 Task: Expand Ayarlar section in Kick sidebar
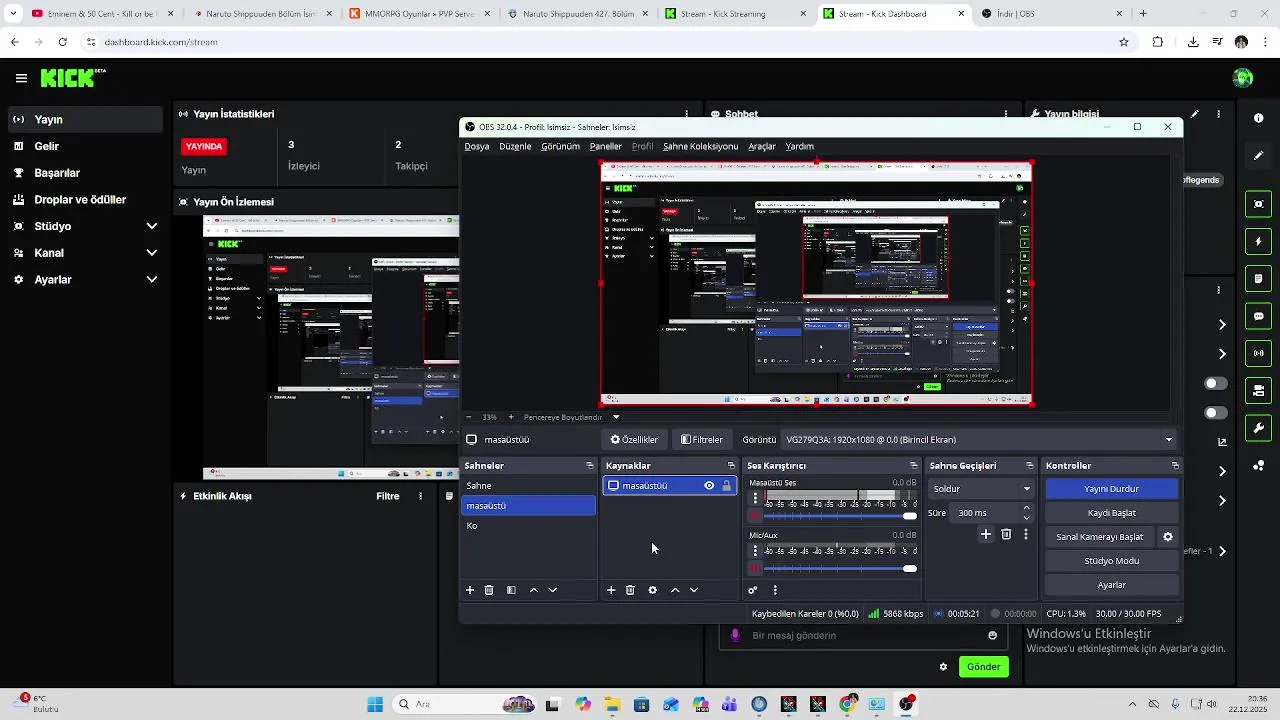pyautogui.click(x=152, y=280)
